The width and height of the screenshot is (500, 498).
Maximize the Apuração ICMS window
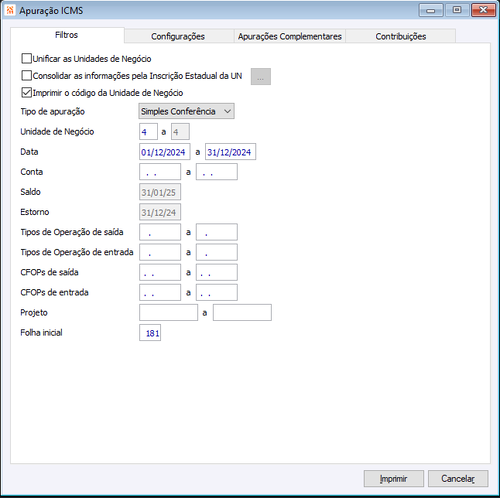click(x=457, y=10)
